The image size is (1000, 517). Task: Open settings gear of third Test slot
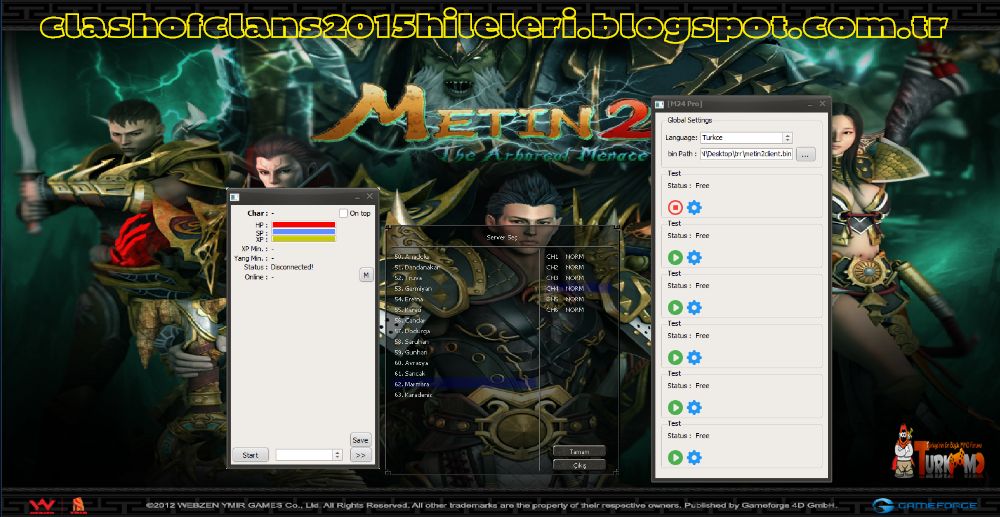click(x=694, y=307)
